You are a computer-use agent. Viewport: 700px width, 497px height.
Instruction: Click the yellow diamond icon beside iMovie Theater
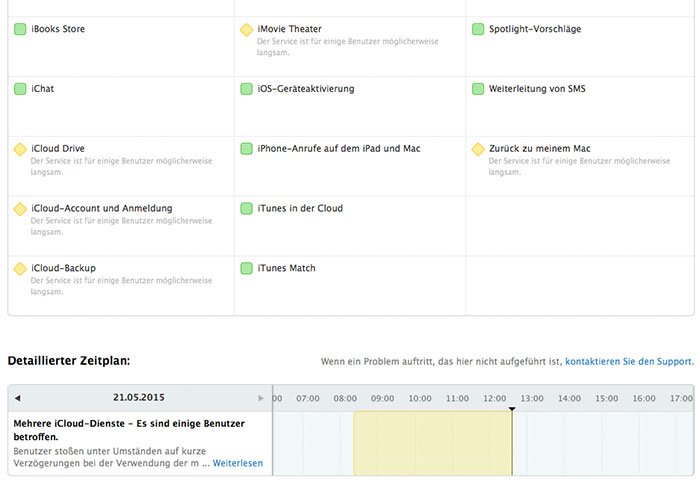coord(246,29)
